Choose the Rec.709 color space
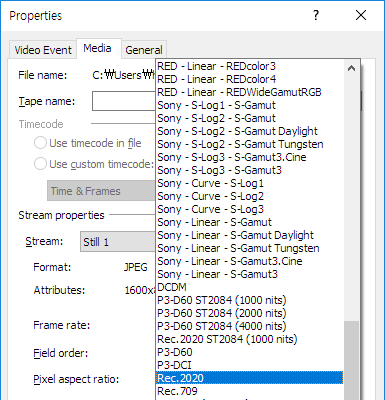 [x=249, y=391]
